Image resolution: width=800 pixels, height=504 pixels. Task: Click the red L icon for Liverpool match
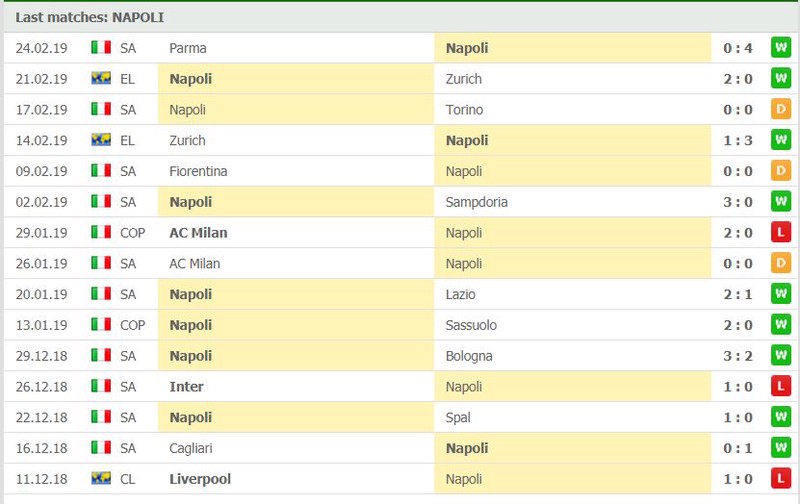point(780,479)
